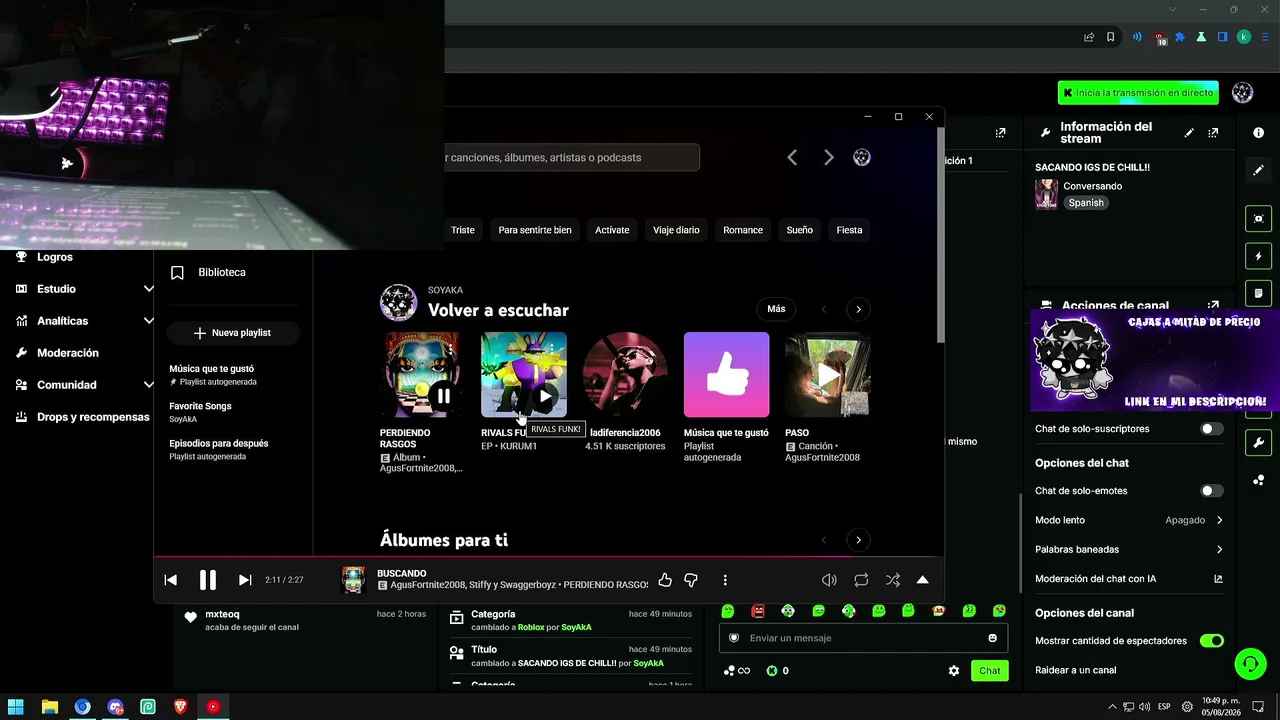Expand the now-playing view with up arrow
Screen dimensions: 1280x720
922,580
